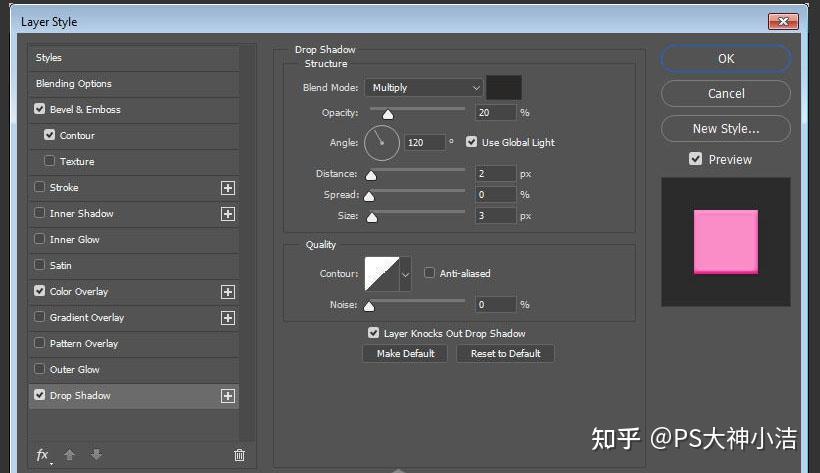Select the Pattern Overlay row label

(84, 344)
